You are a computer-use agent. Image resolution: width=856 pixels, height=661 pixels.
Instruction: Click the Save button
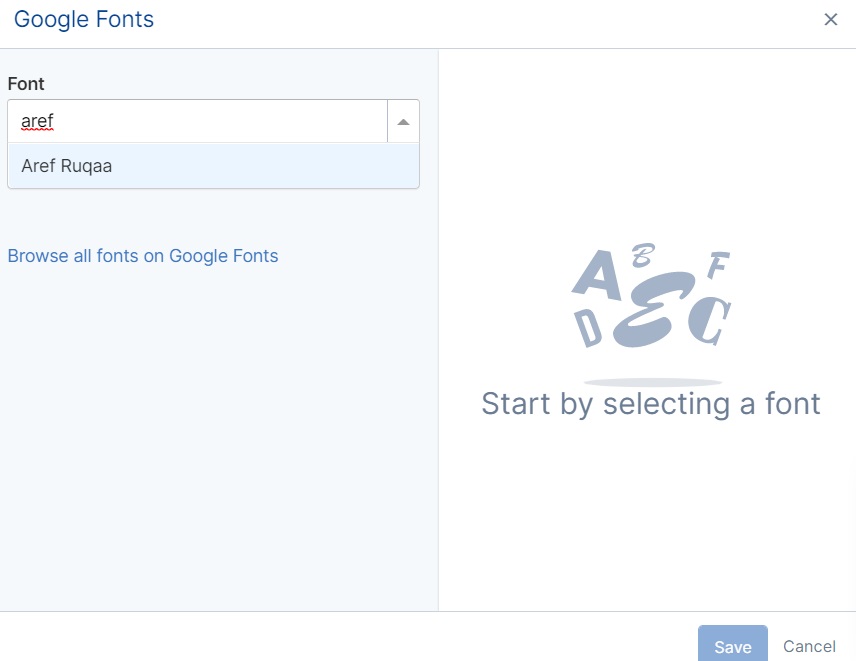pos(733,646)
